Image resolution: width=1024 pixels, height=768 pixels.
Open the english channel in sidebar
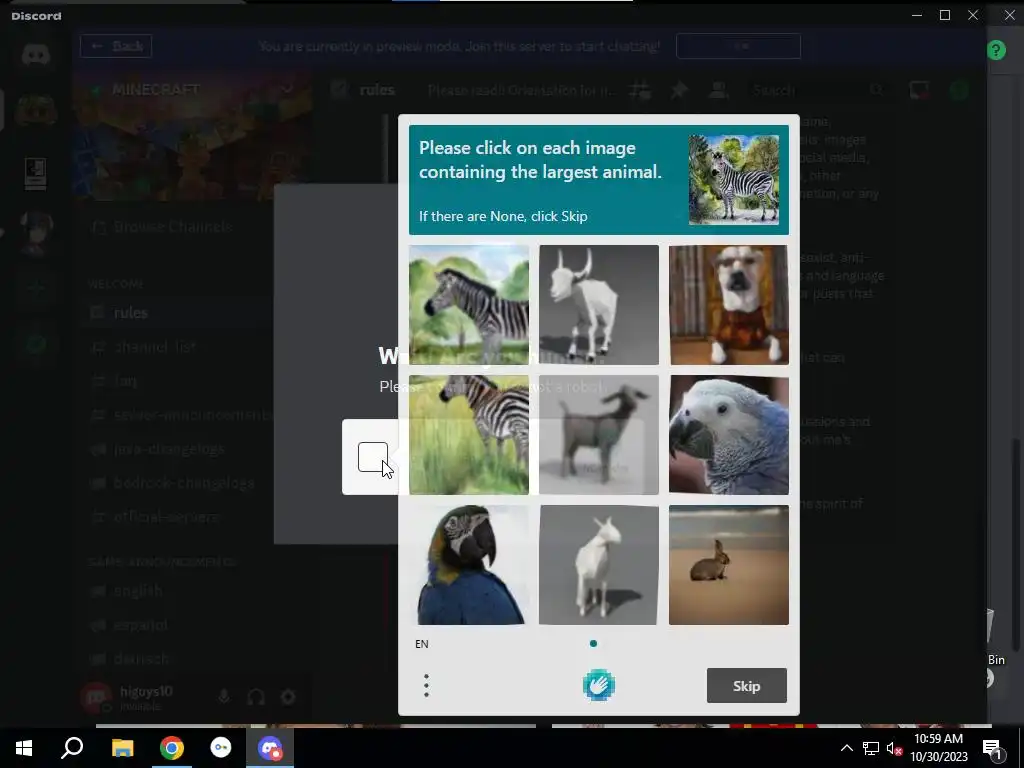[138, 591]
